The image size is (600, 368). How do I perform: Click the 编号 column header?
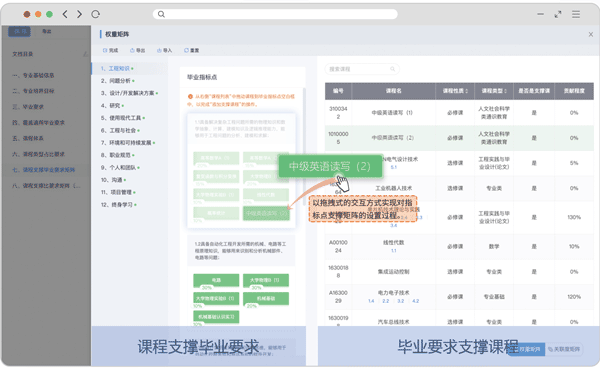[338, 91]
